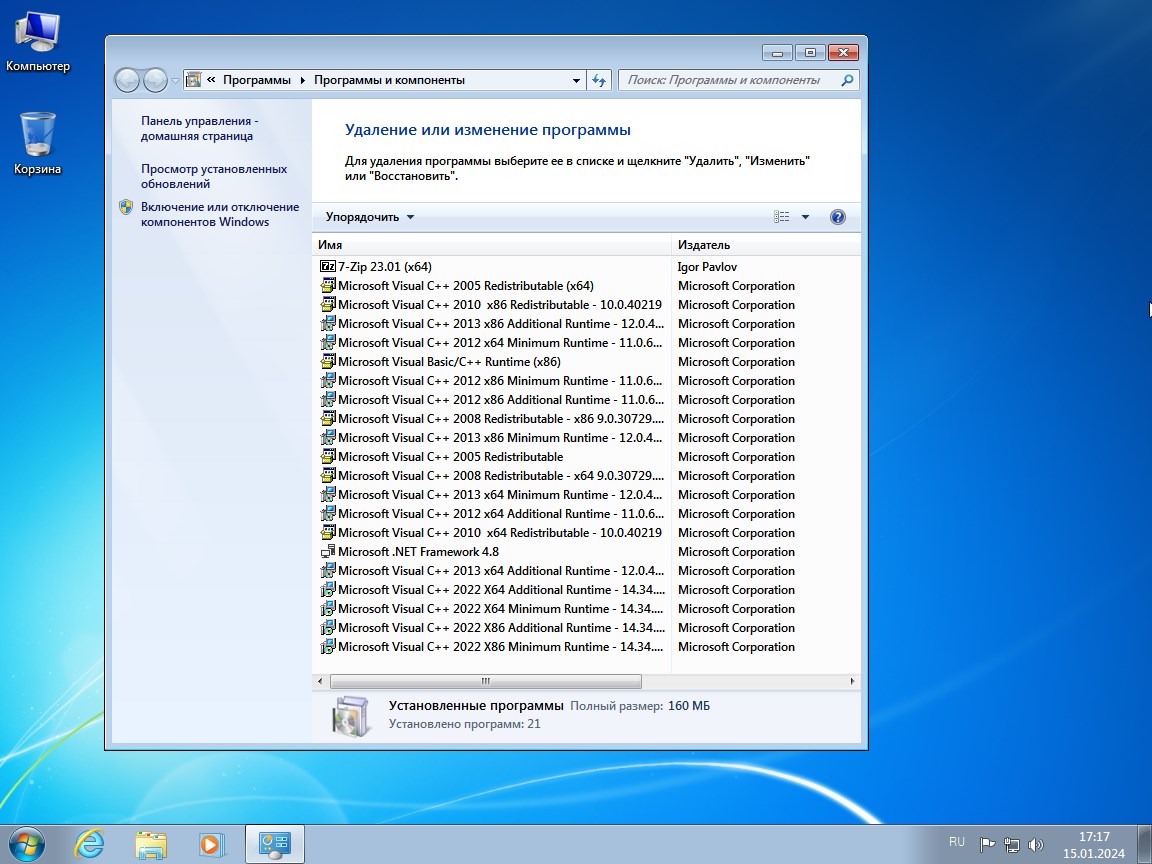1152x864 pixels.
Task: Open the help question mark button
Action: tap(838, 217)
